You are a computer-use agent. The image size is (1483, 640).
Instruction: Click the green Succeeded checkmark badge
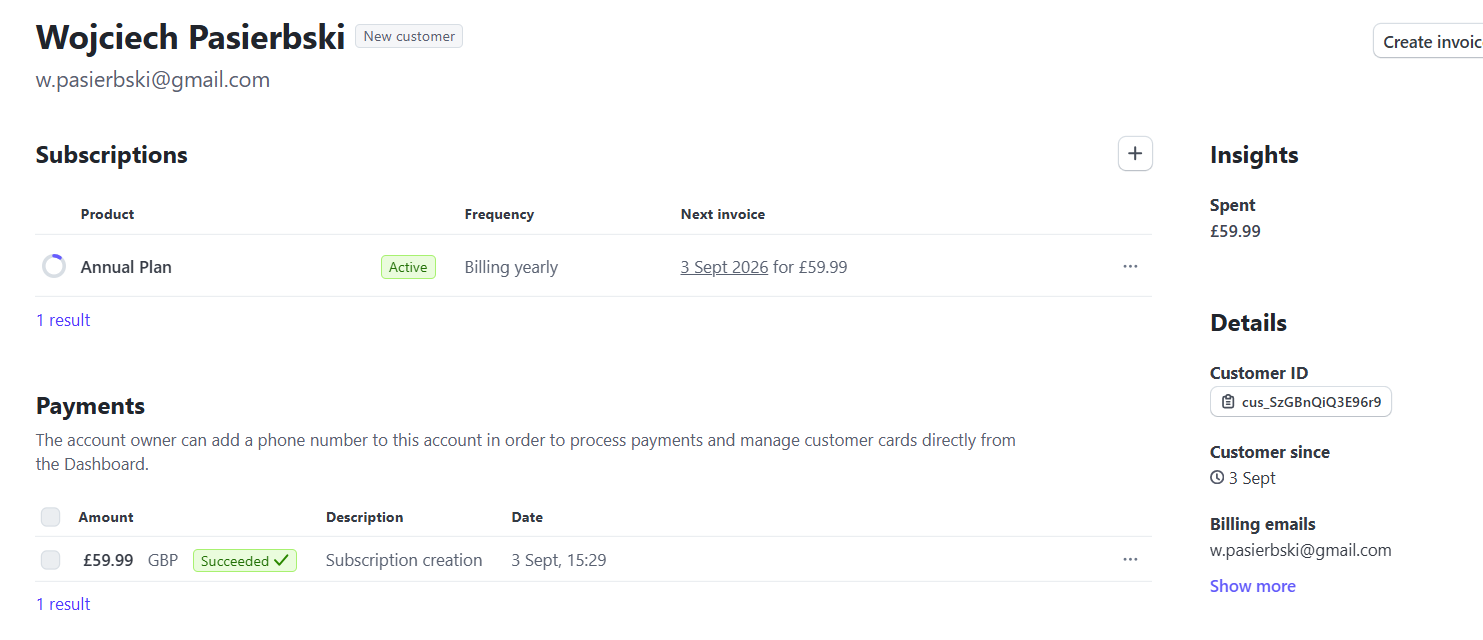click(245, 561)
